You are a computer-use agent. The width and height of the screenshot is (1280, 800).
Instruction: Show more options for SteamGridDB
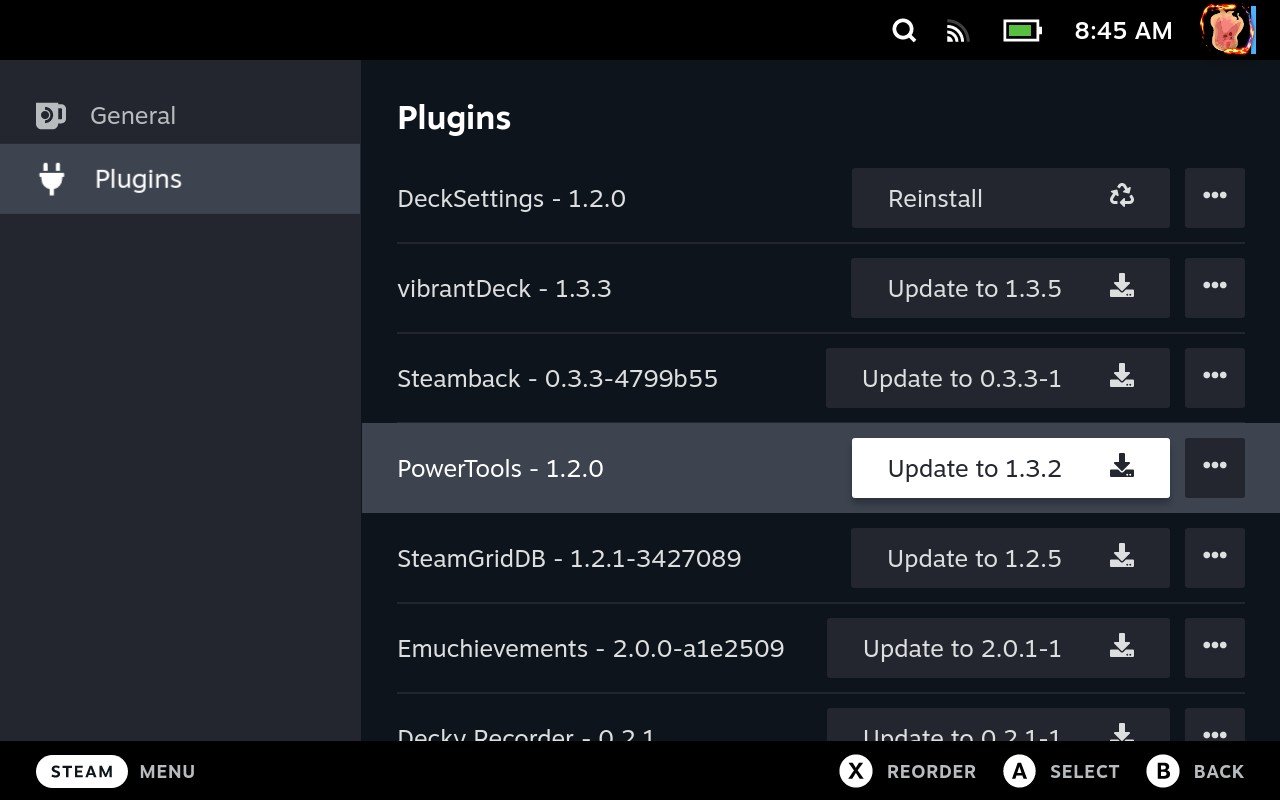point(1215,557)
